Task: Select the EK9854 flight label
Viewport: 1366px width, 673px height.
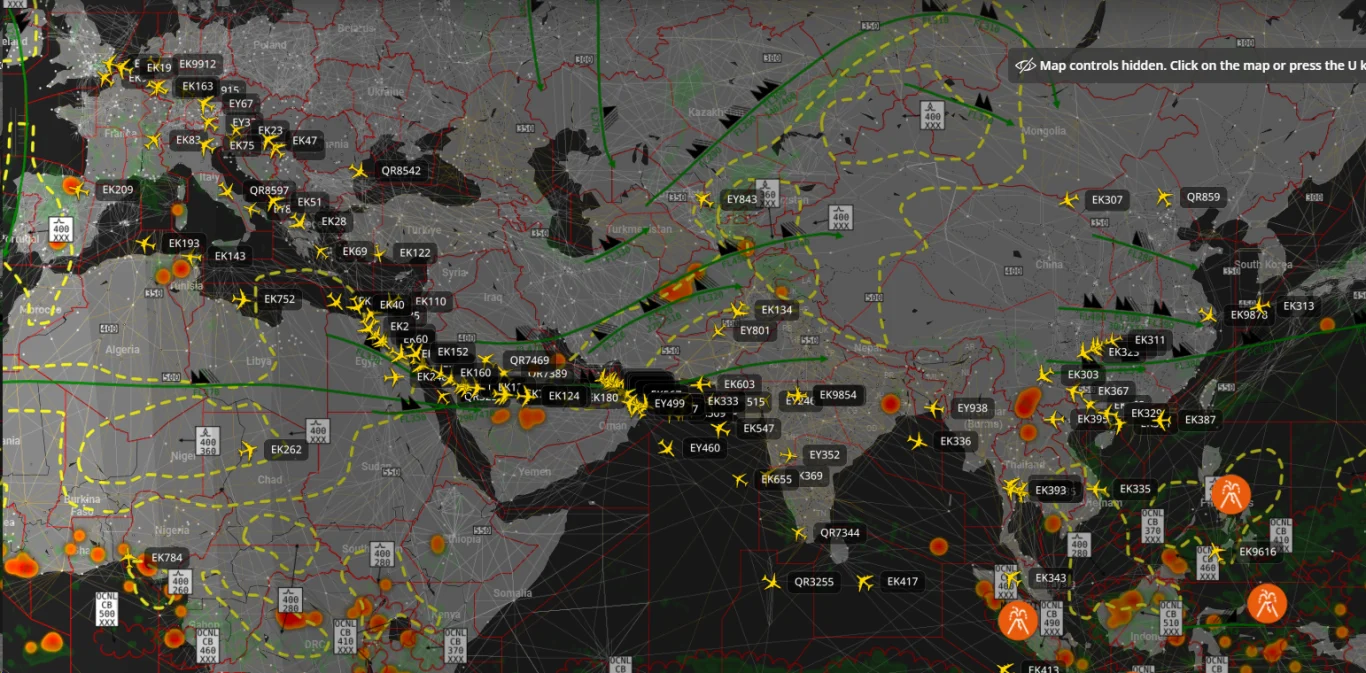Action: coord(838,395)
